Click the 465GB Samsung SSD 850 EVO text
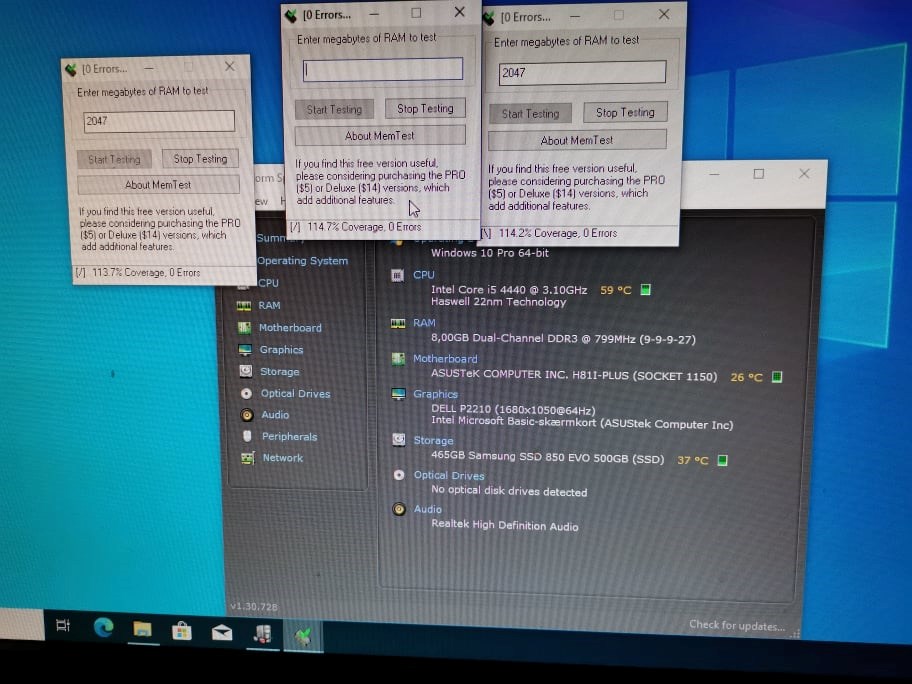The image size is (912, 684). point(547,457)
